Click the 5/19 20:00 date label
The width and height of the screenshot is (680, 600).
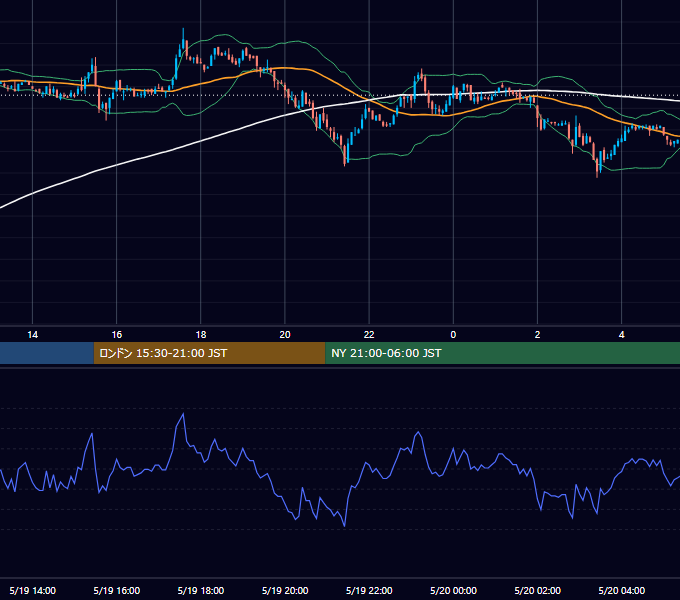point(285,590)
